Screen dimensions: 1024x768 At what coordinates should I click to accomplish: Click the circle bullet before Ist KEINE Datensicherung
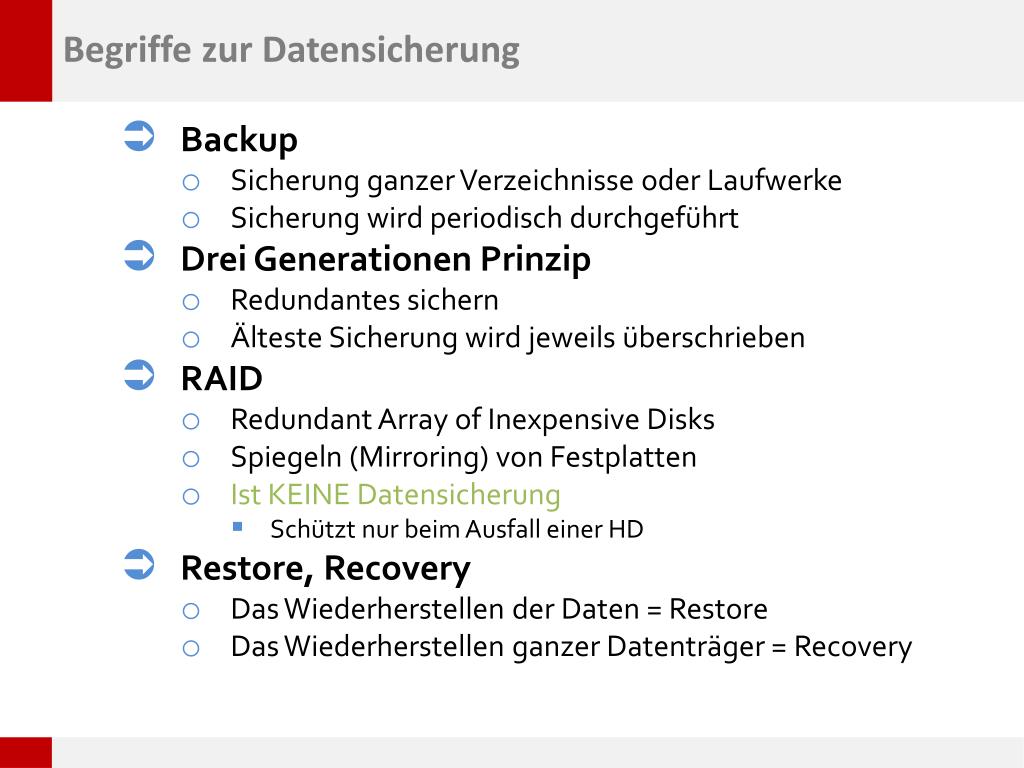coord(191,497)
